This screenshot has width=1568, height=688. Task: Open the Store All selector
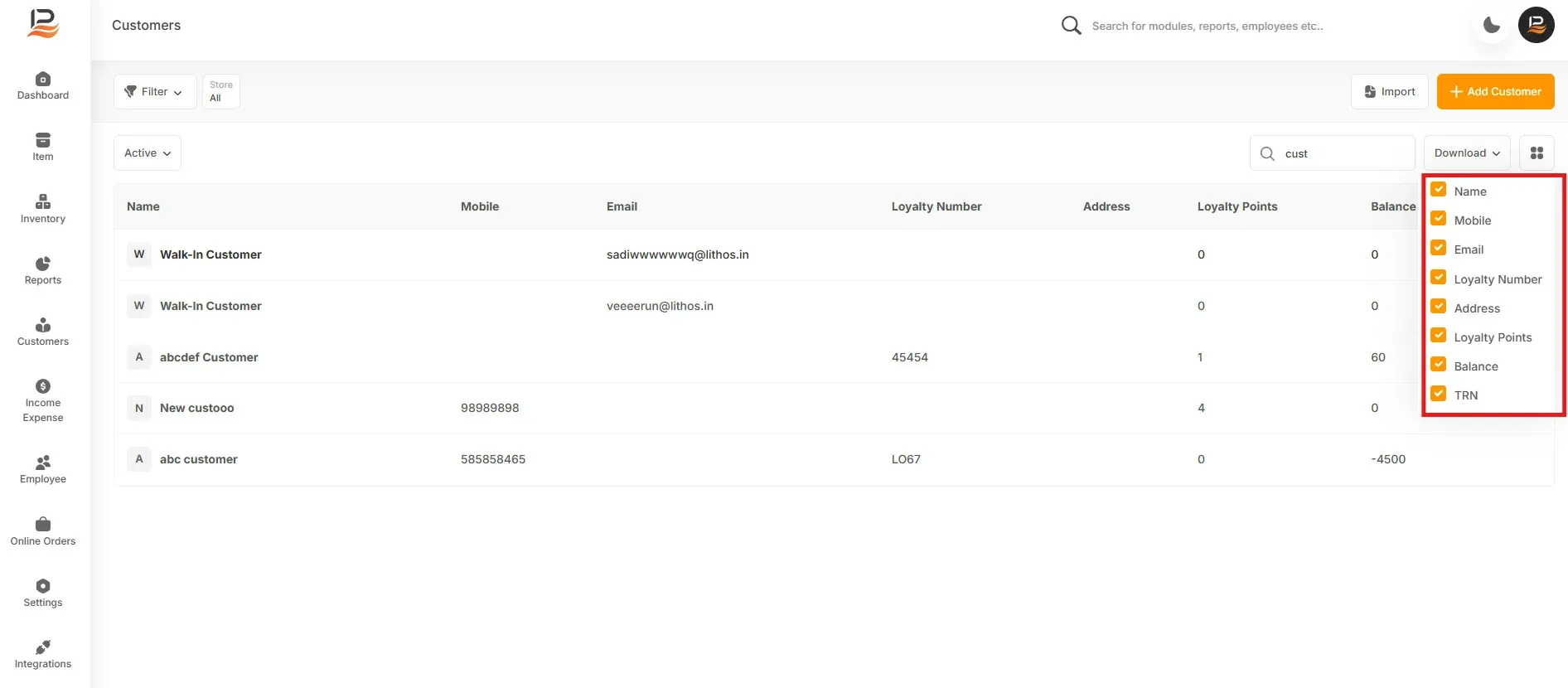(221, 91)
